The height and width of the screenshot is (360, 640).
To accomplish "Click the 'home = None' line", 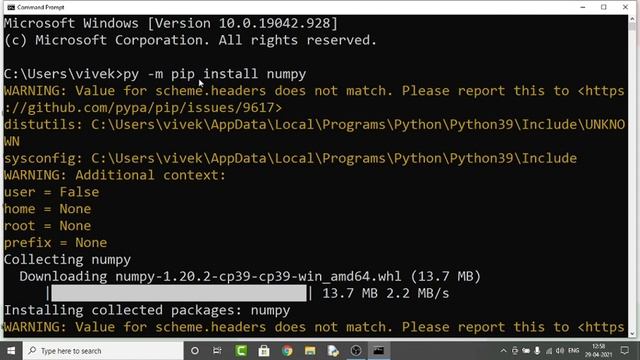I will [x=47, y=209].
